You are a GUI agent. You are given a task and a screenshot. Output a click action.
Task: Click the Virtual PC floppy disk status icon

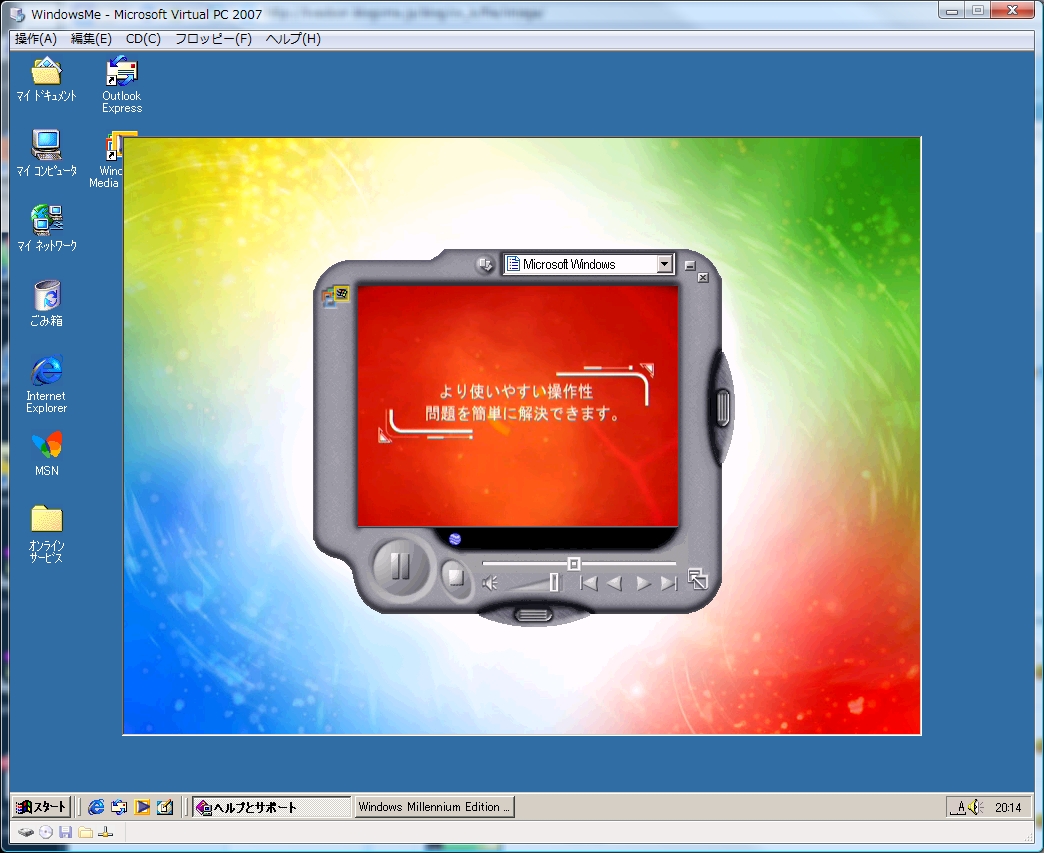(65, 832)
